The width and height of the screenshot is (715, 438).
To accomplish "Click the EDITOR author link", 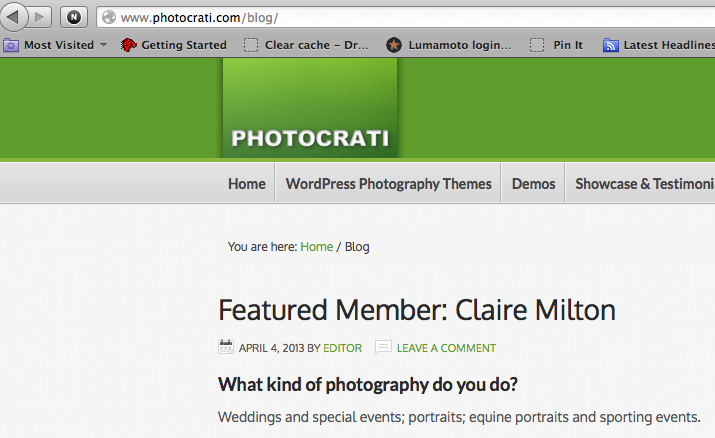I will click(342, 348).
